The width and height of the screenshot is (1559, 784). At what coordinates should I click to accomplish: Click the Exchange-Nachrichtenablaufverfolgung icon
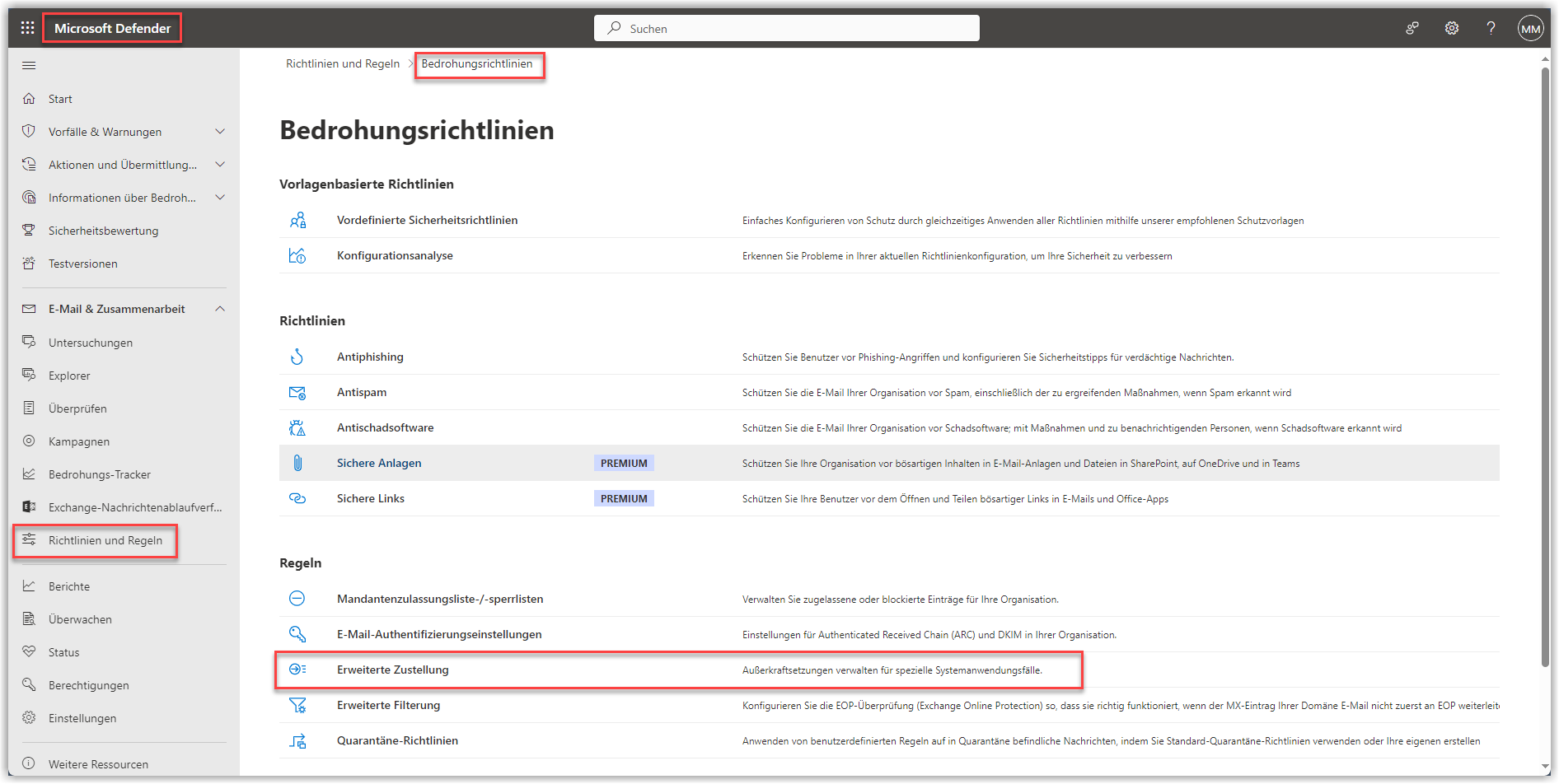[x=29, y=507]
